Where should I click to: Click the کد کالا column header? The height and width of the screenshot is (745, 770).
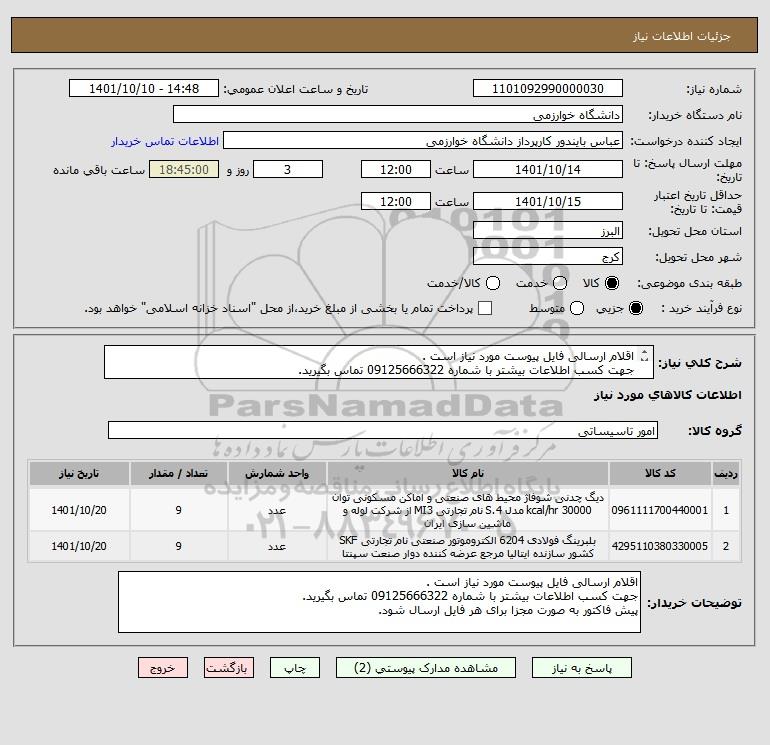coord(660,473)
